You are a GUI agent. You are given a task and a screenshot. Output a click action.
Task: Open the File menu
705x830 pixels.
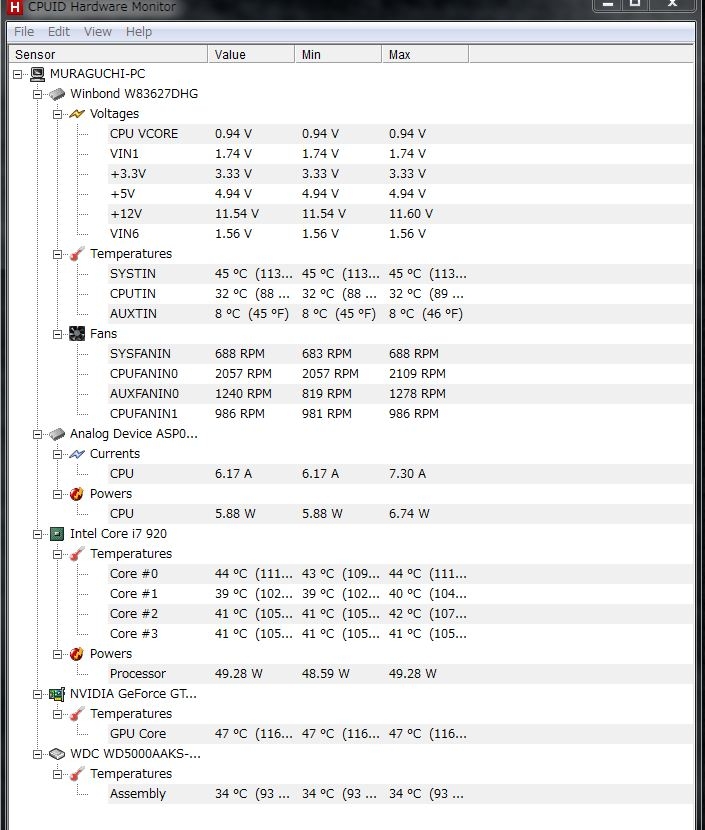[x=24, y=32]
